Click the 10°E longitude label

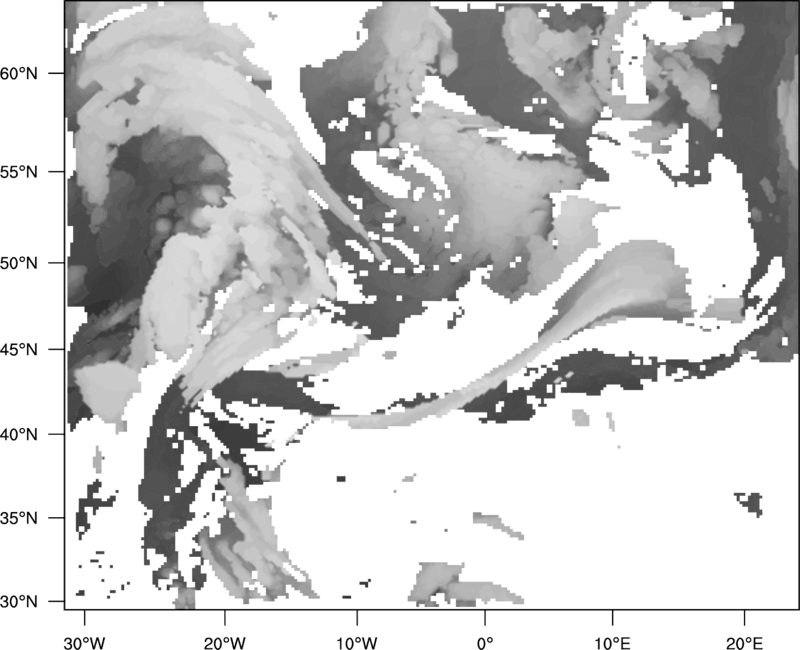pos(612,643)
